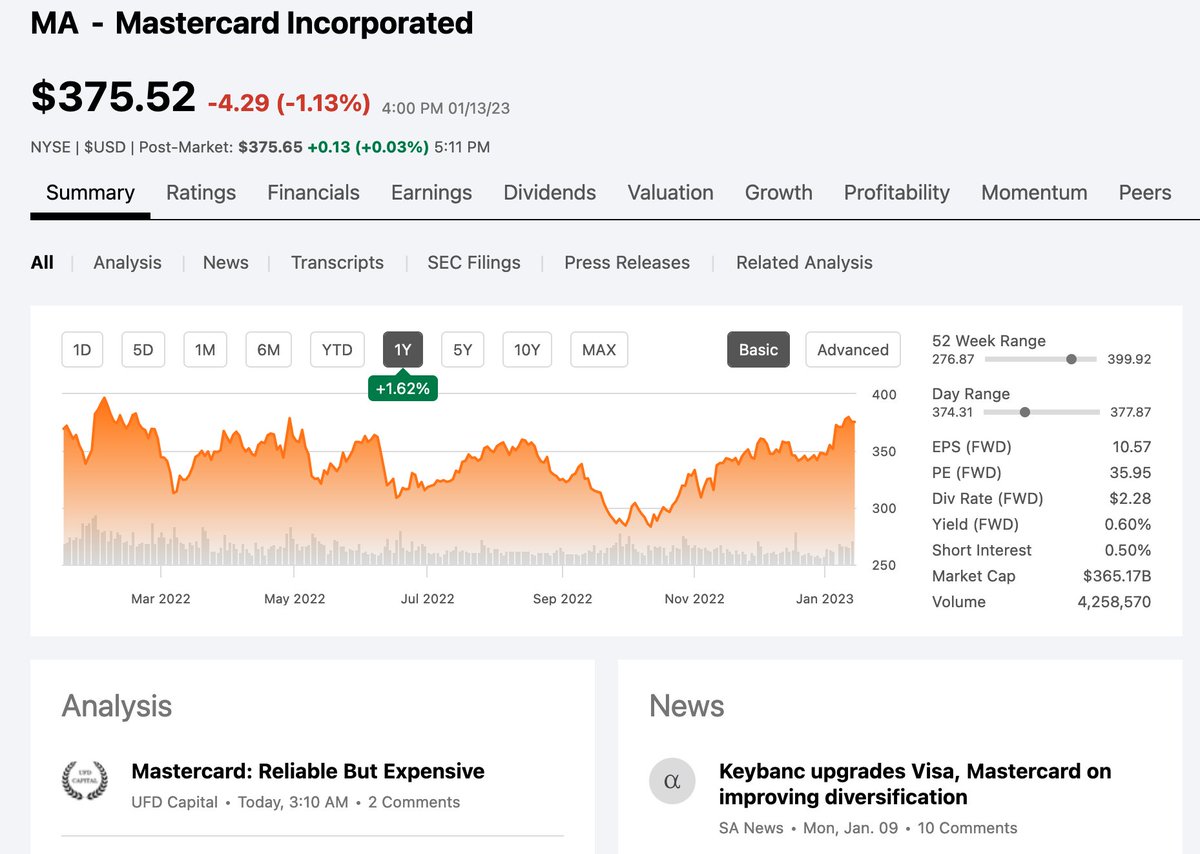
Task: Click Market Cap value $365.17B
Action: point(1117,577)
